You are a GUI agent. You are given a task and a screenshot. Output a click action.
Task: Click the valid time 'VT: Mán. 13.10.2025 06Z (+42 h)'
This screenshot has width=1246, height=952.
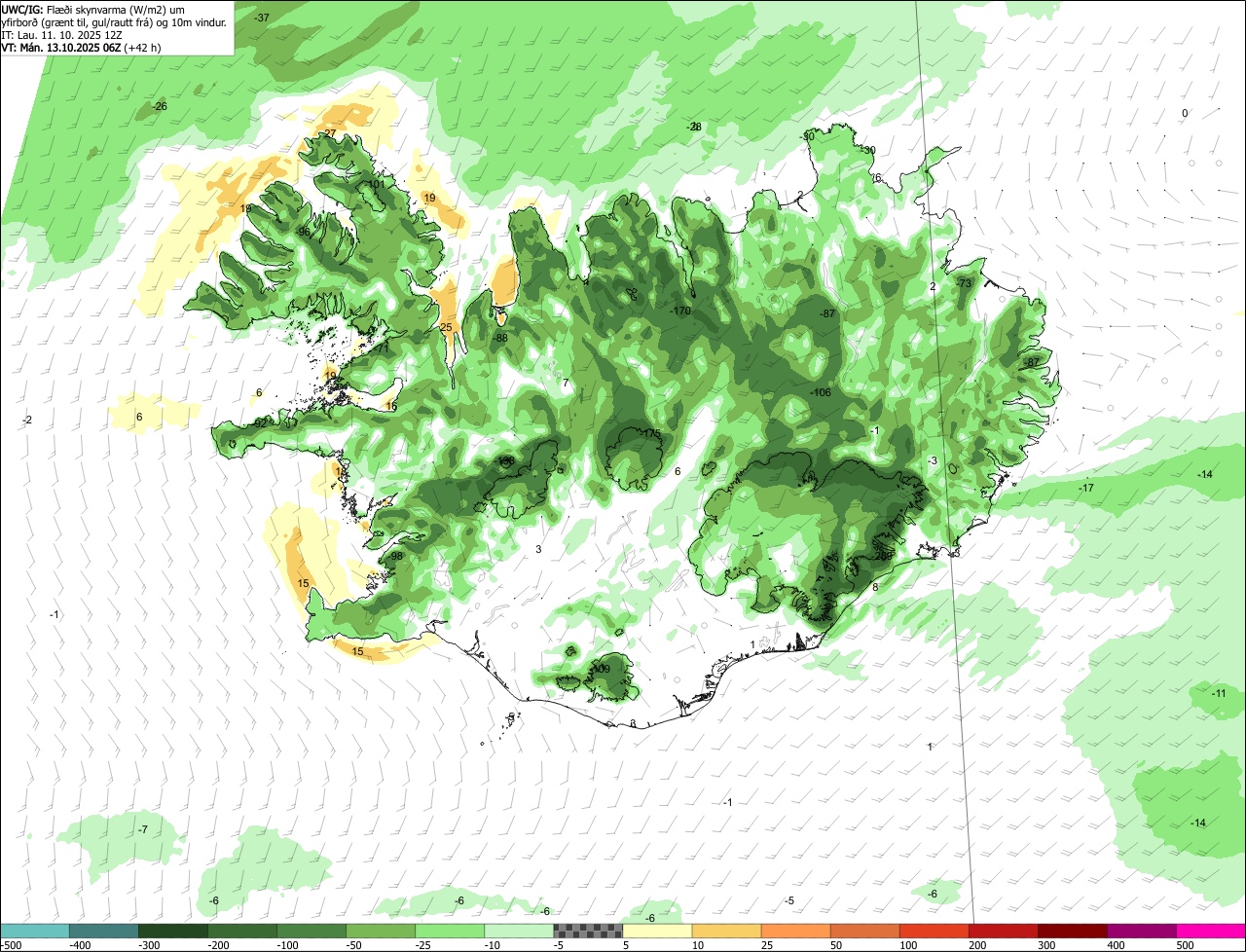82,47
